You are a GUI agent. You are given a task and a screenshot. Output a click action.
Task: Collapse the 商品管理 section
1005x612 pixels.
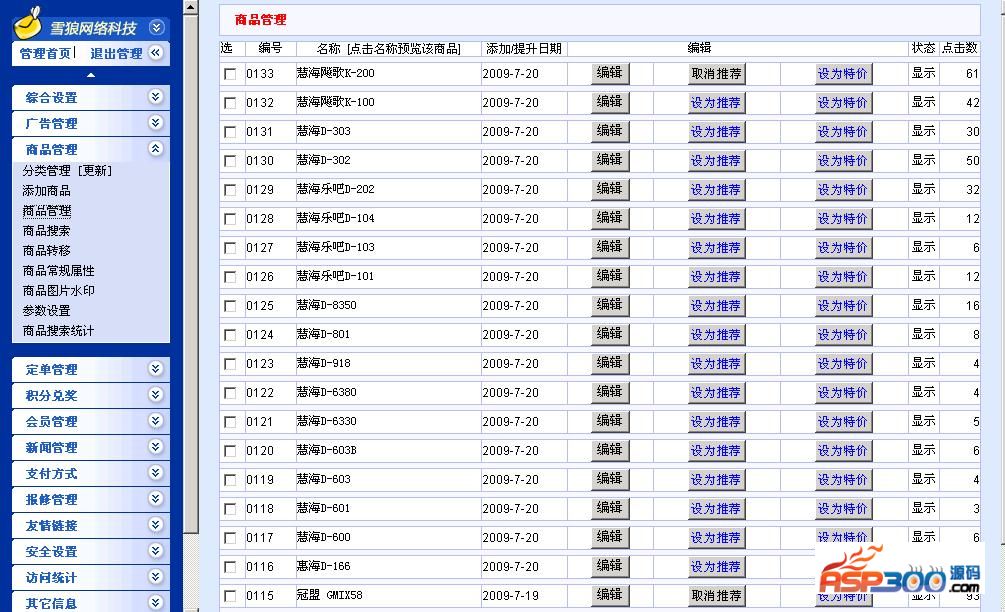156,149
